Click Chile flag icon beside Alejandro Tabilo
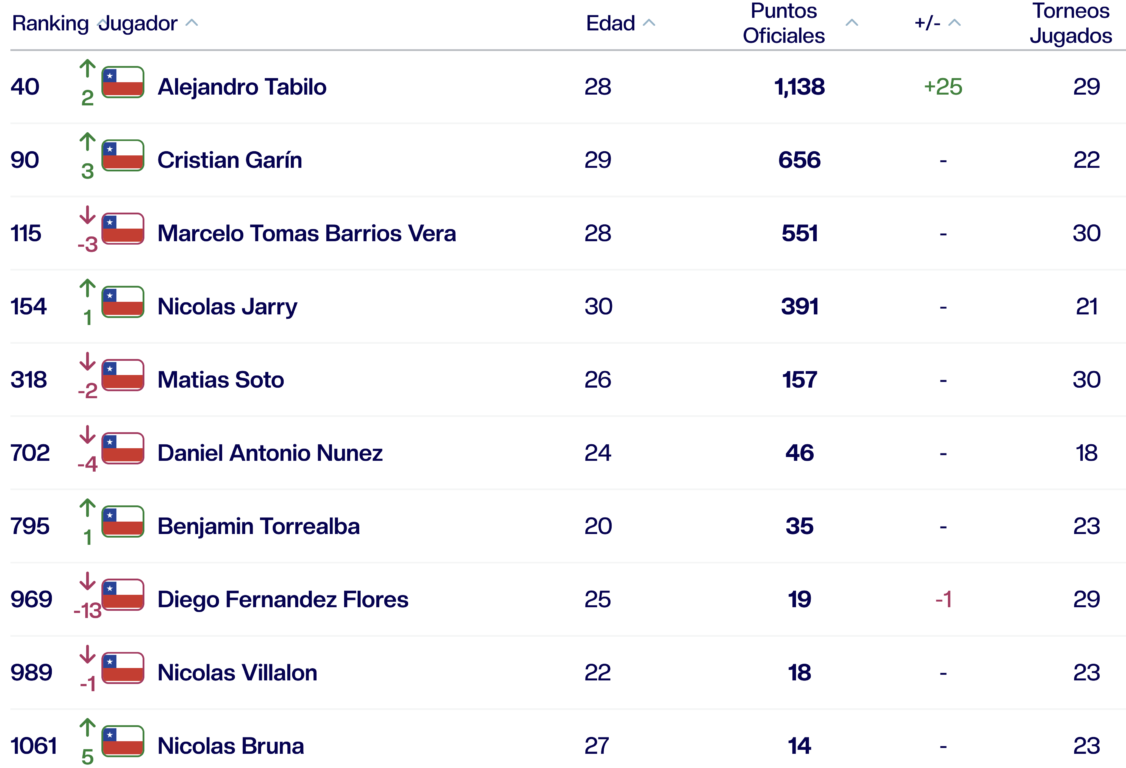The height and width of the screenshot is (768, 1126). click(123, 82)
